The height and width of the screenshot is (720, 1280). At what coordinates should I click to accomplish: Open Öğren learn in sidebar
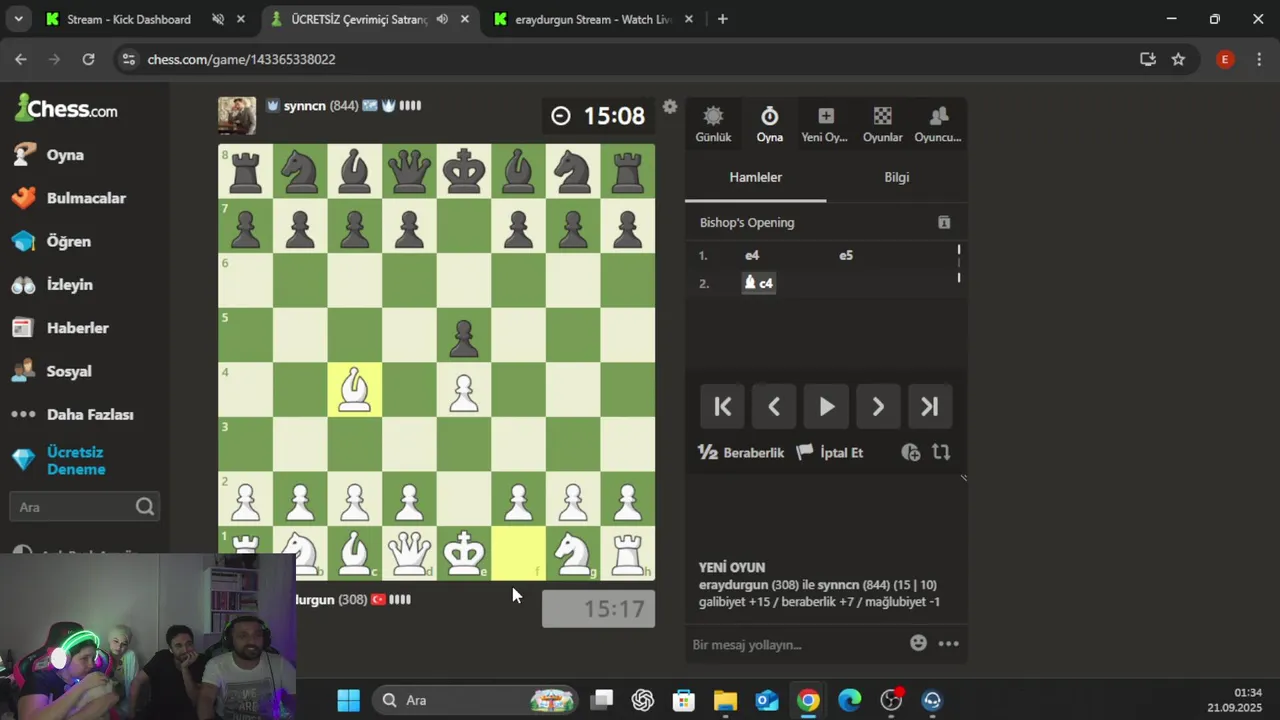(x=68, y=241)
